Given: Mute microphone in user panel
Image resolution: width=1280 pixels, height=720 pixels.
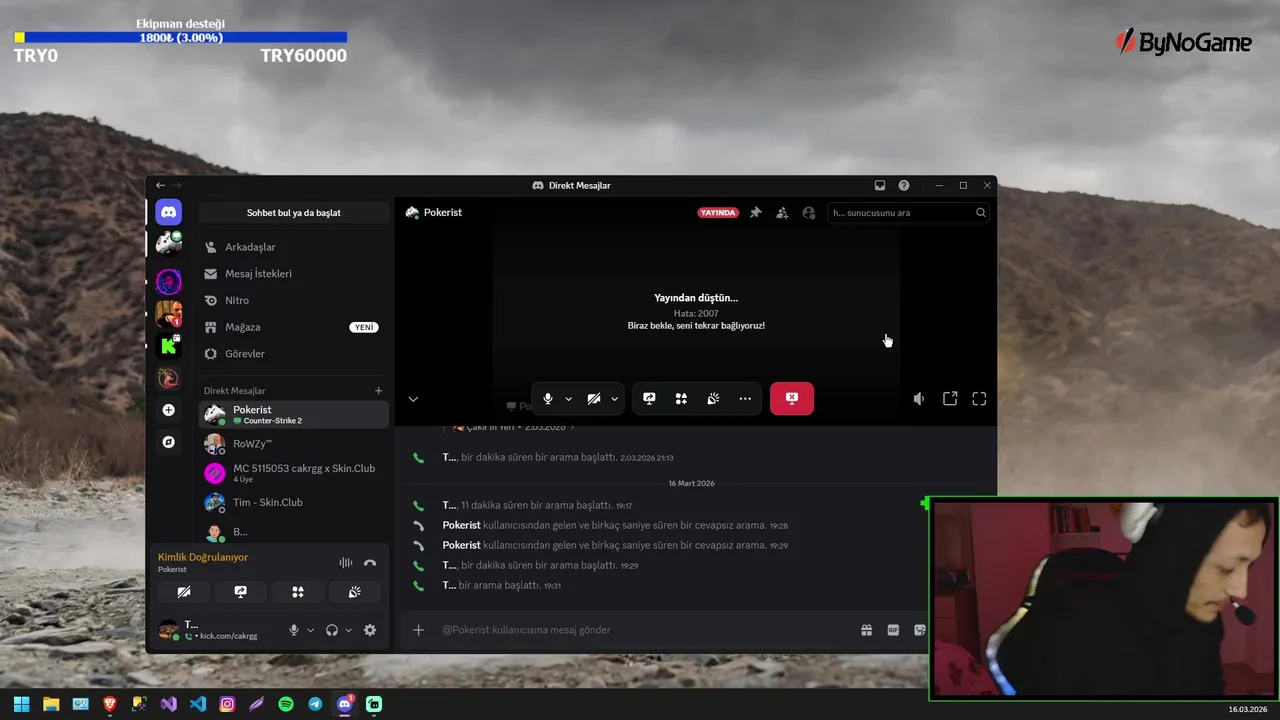Looking at the screenshot, I should click(294, 630).
